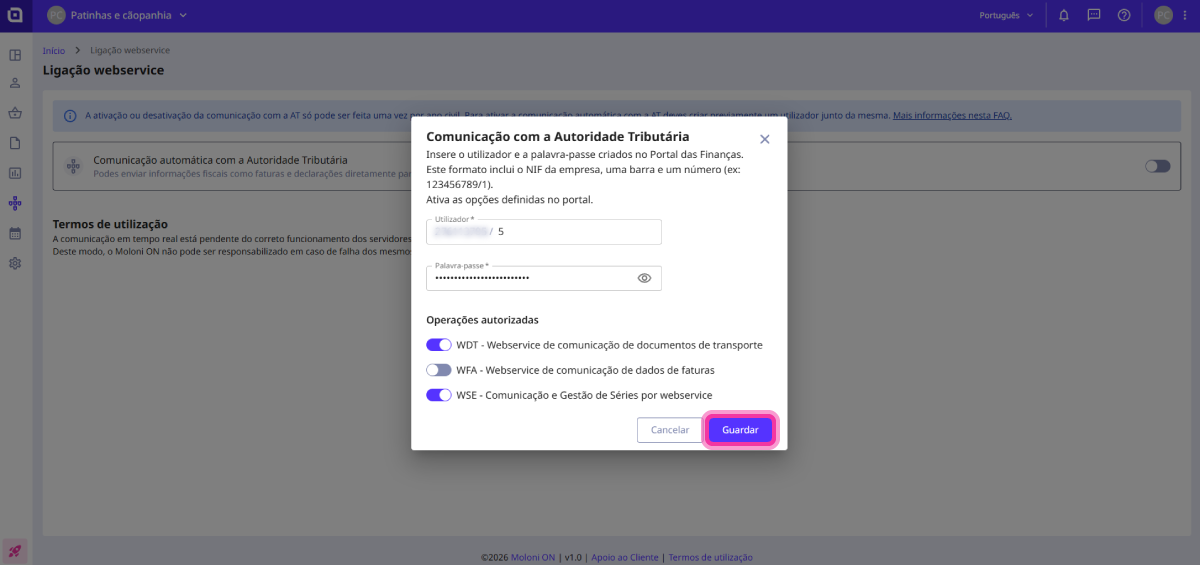Viewport: 1200px width, 565px height.
Task: Click the Termos de utilização section heading
Action: point(110,224)
